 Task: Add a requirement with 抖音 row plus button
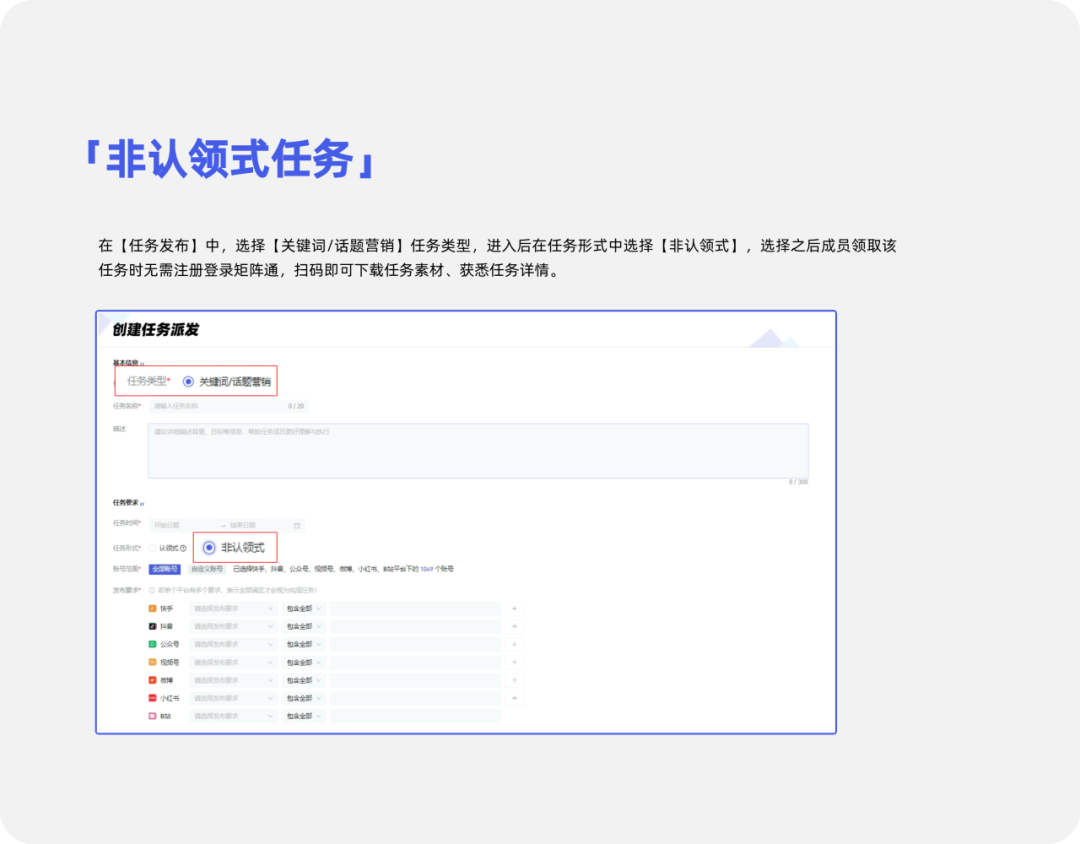[x=515, y=627]
